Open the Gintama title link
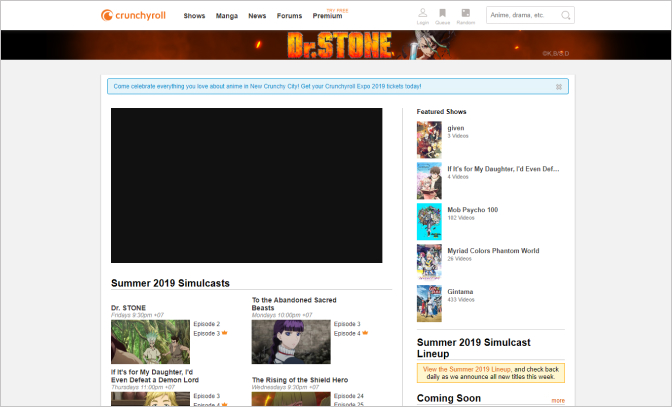Image resolution: width=672 pixels, height=407 pixels. pyautogui.click(x=460, y=292)
